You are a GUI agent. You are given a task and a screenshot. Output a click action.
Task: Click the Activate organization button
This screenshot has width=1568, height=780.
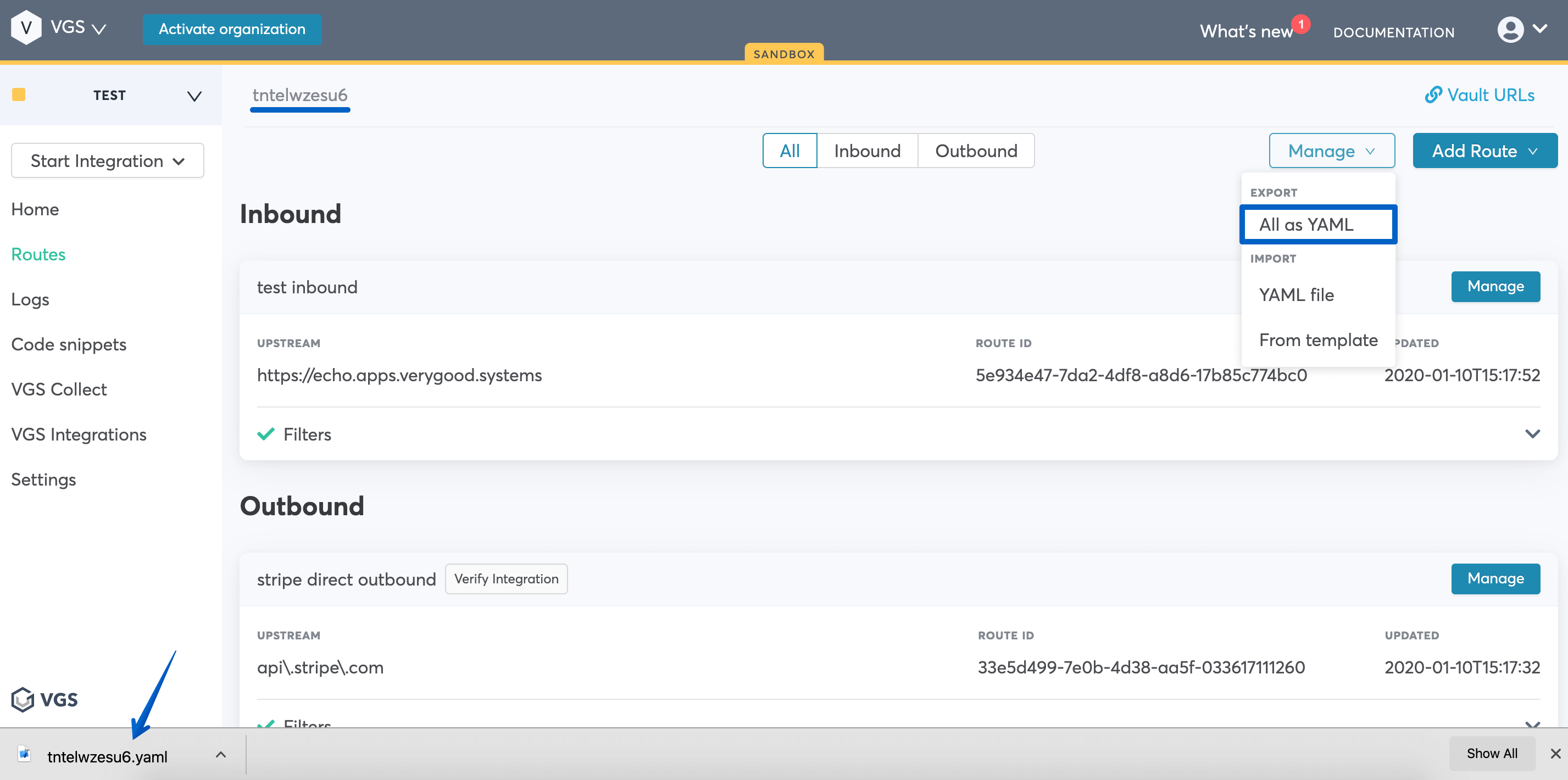[x=232, y=29]
